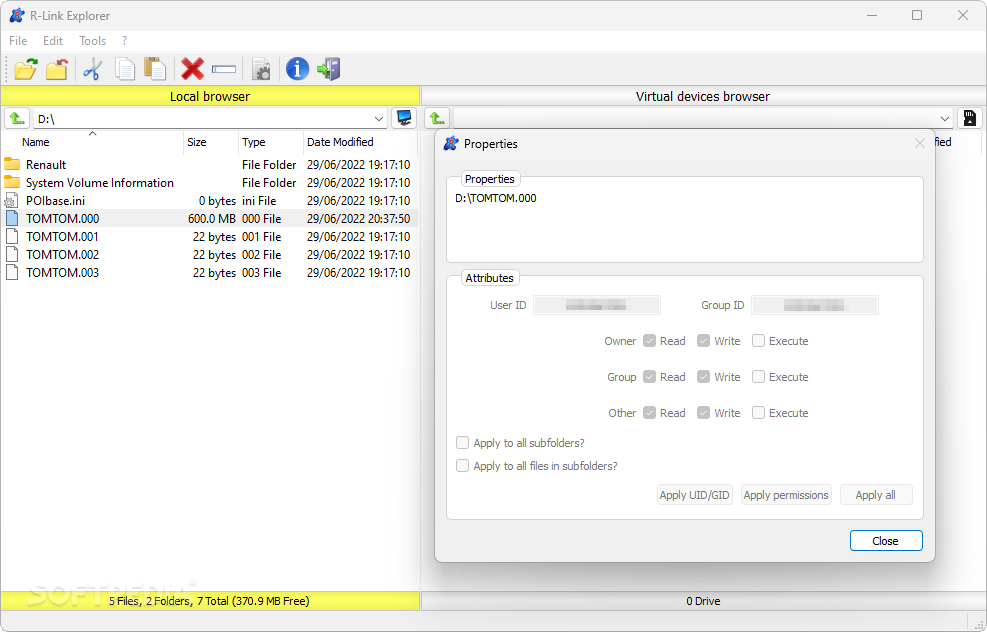
Task: Click the Group ID input field
Action: click(815, 305)
